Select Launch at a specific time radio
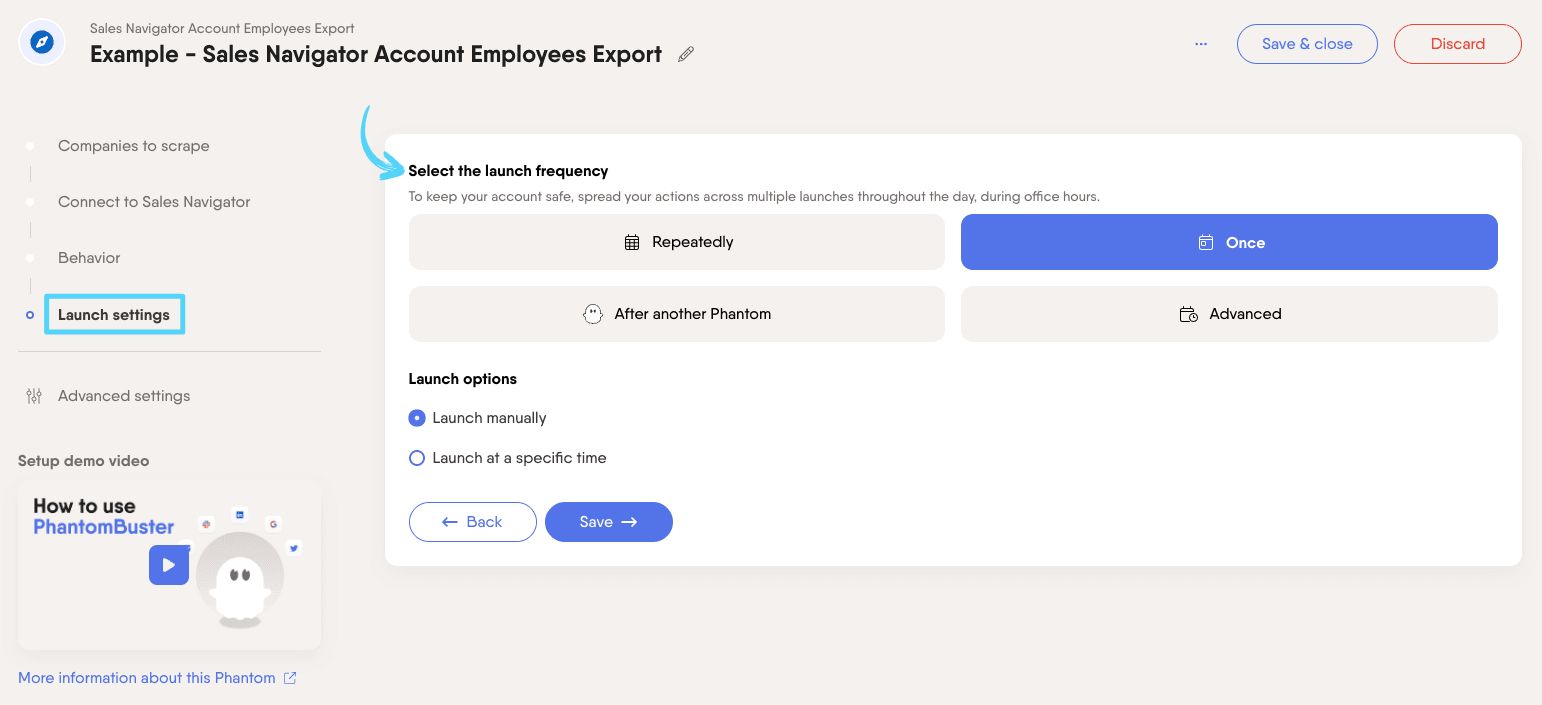Viewport: 1542px width, 705px height. pyautogui.click(x=417, y=458)
